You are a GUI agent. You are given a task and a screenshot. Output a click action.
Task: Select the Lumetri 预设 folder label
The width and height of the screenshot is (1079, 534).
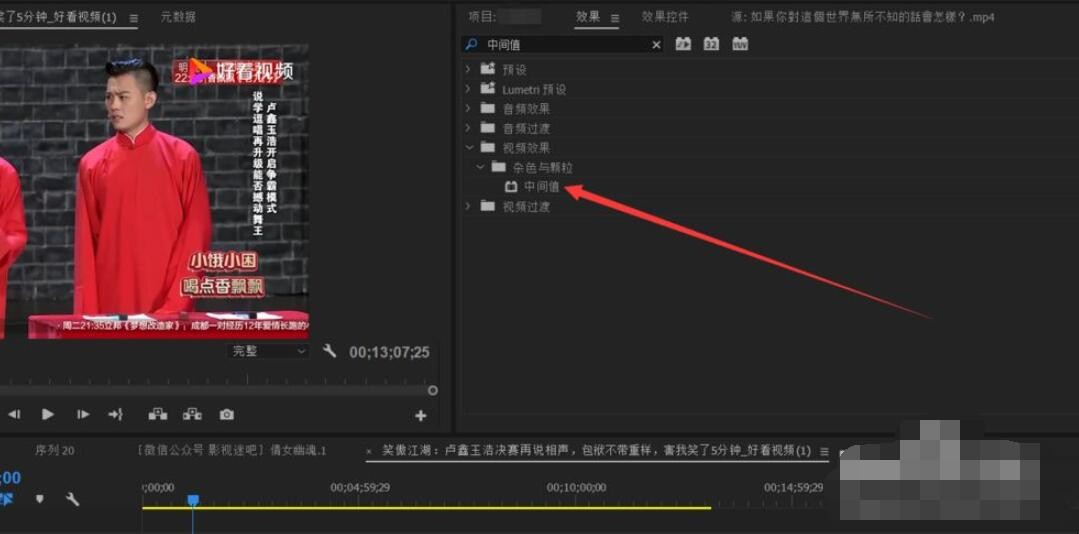[534, 89]
